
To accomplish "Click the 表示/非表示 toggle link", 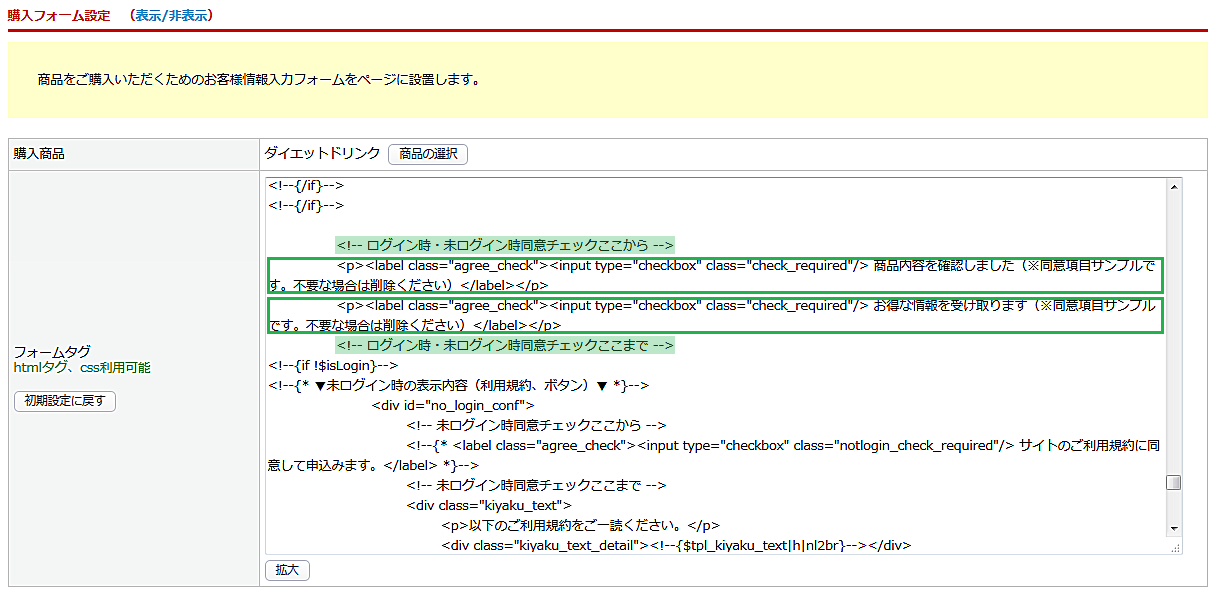I will point(171,16).
